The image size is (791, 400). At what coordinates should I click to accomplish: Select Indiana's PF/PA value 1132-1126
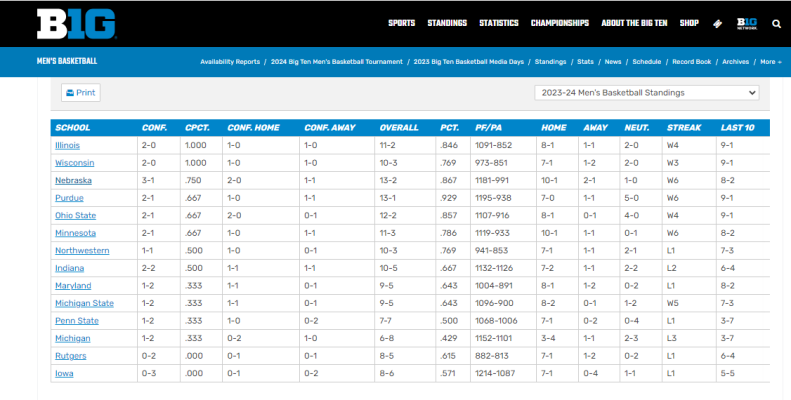pyautogui.click(x=496, y=268)
